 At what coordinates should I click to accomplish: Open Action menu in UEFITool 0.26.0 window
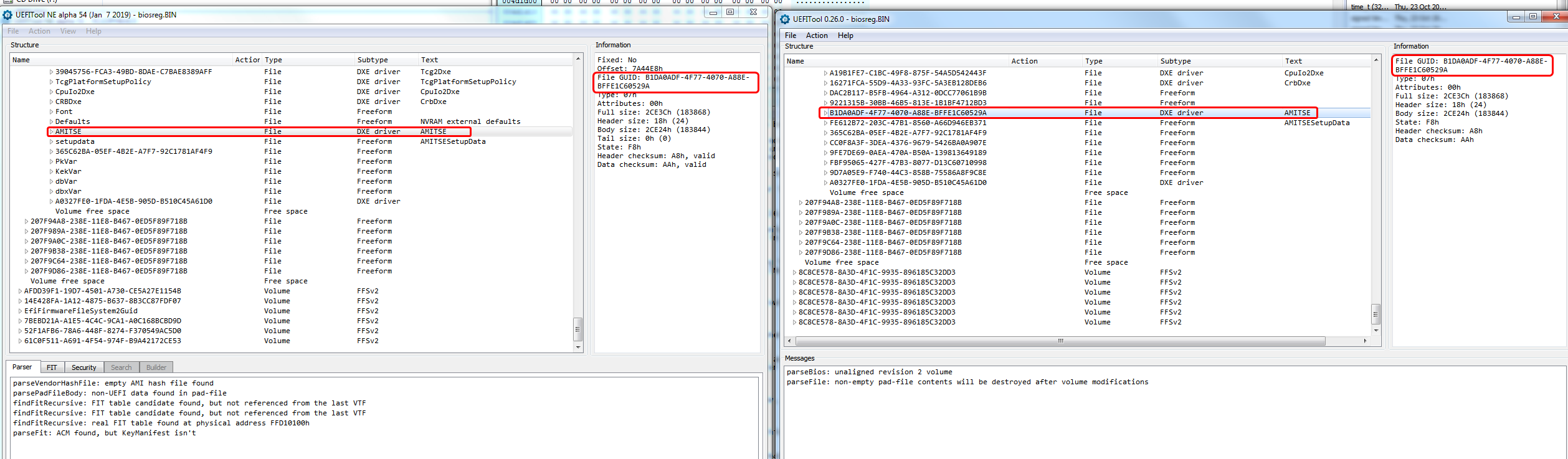817,35
